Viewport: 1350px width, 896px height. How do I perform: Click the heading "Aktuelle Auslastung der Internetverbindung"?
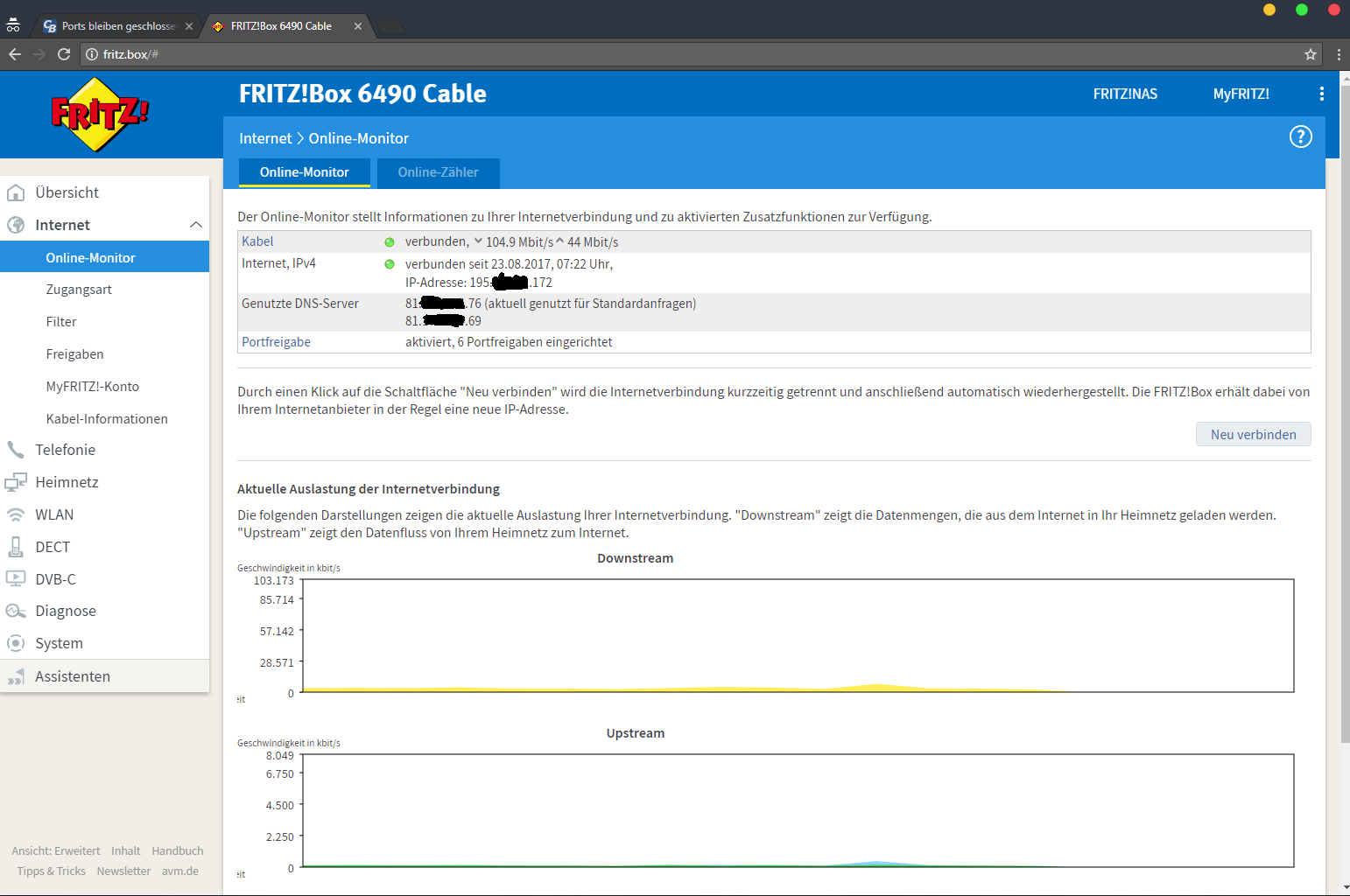point(369,489)
